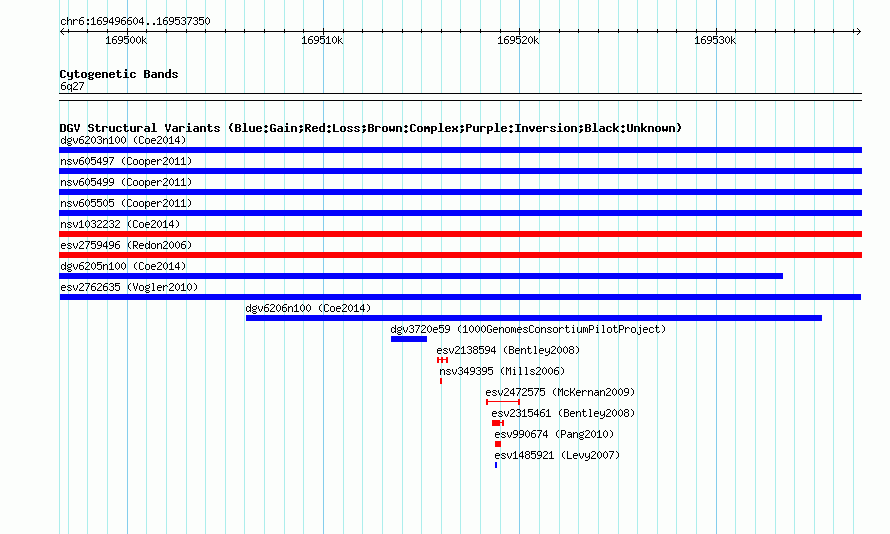
Task: Click the 169510k ruler tick label
Action: [x=322, y=40]
